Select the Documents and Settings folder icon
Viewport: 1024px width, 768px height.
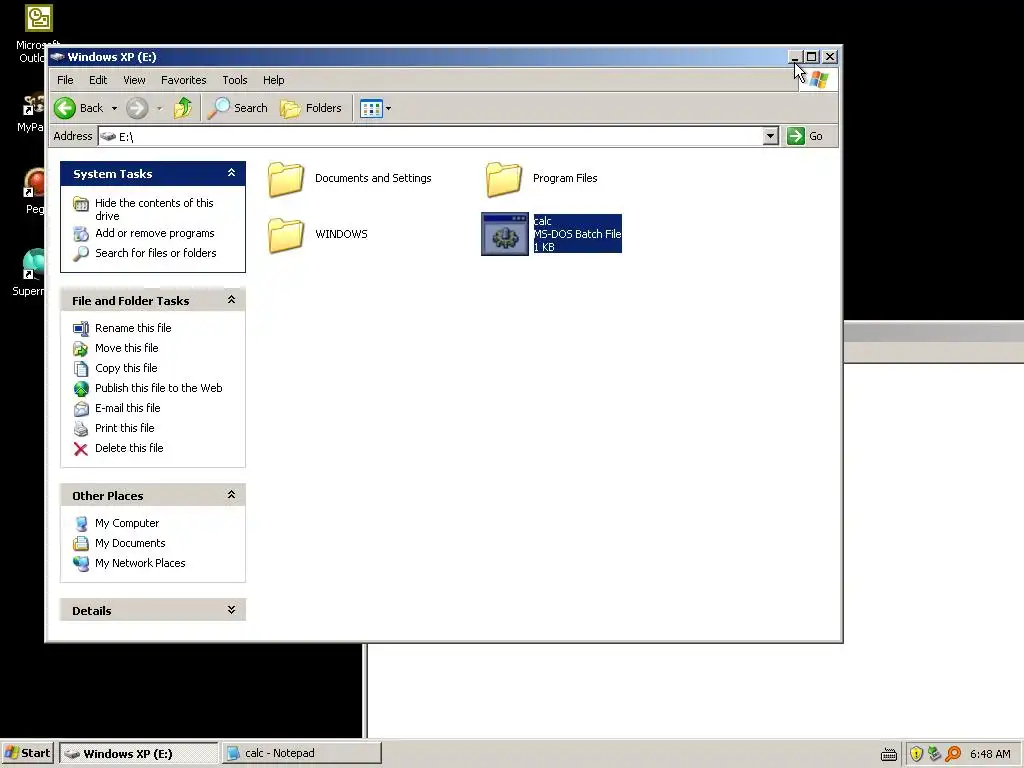(286, 179)
